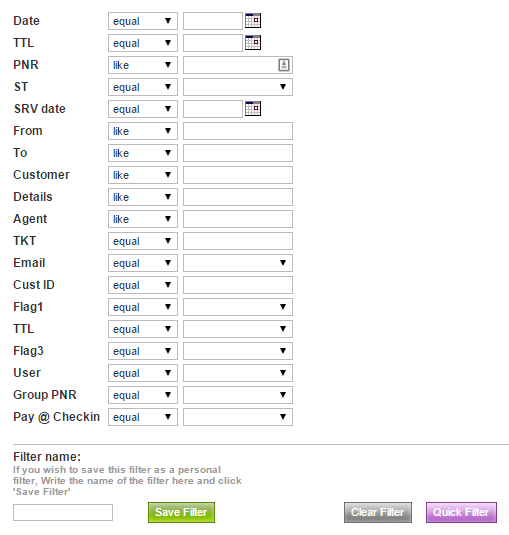Click the Quick Filter button
Image resolution: width=509 pixels, height=535 pixels.
pos(461,512)
